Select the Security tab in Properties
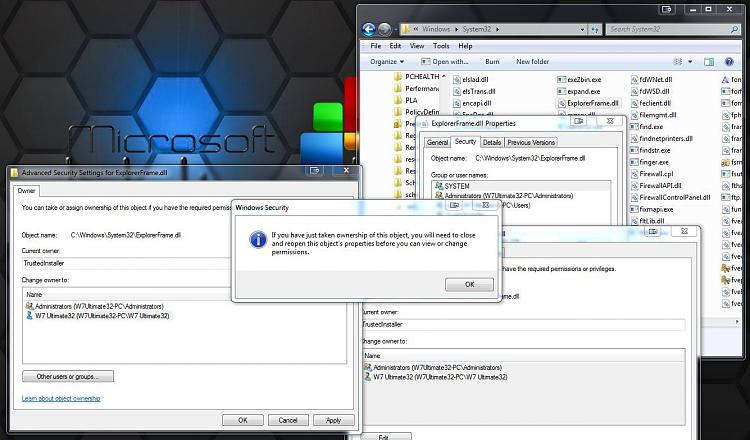750x440 pixels. (465, 142)
